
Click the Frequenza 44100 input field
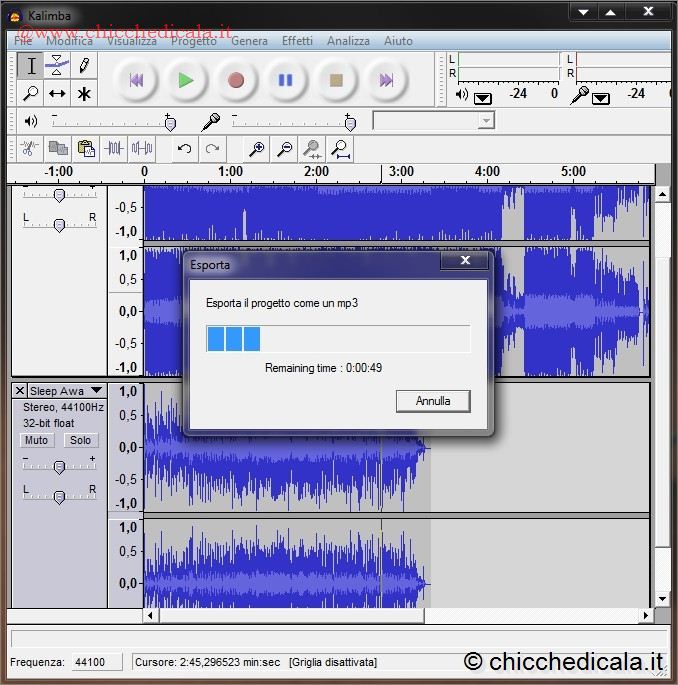[x=96, y=662]
